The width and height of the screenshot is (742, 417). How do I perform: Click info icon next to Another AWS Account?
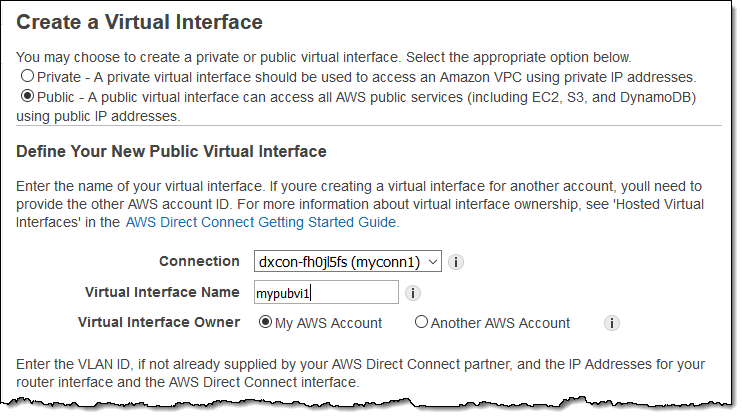tap(612, 323)
